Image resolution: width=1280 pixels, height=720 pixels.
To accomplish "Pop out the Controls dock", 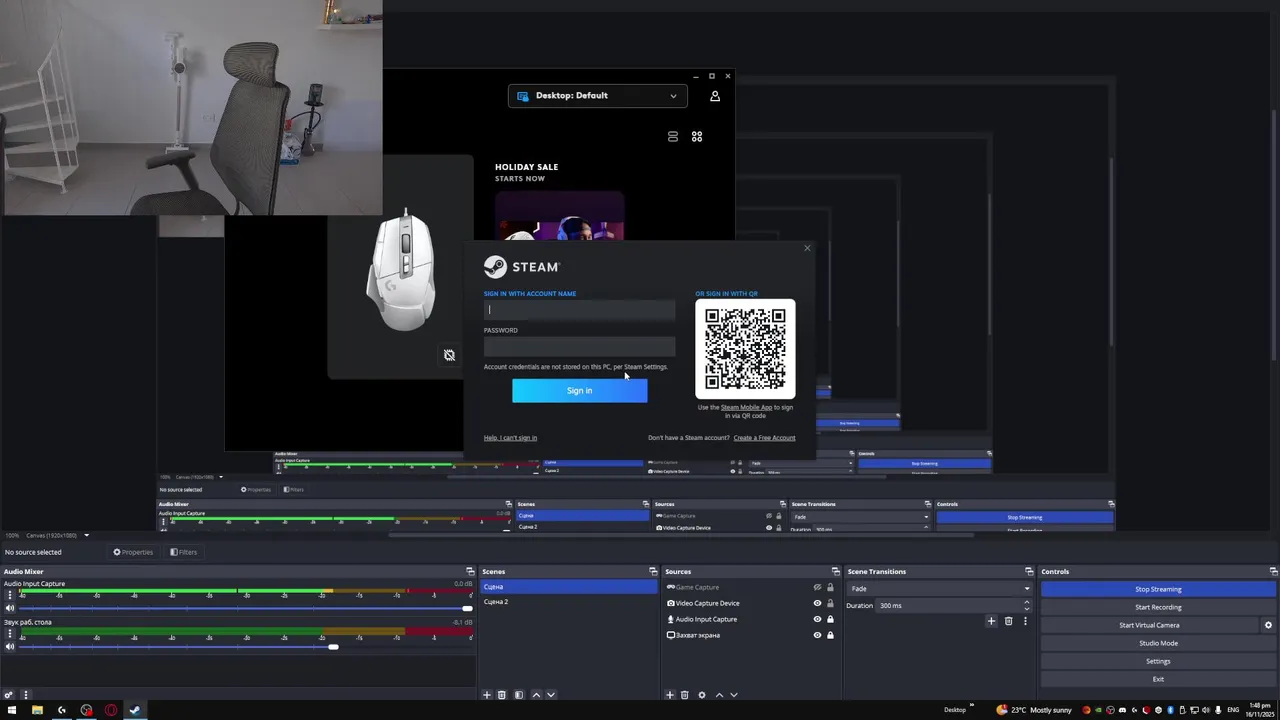I will pyautogui.click(x=1273, y=572).
